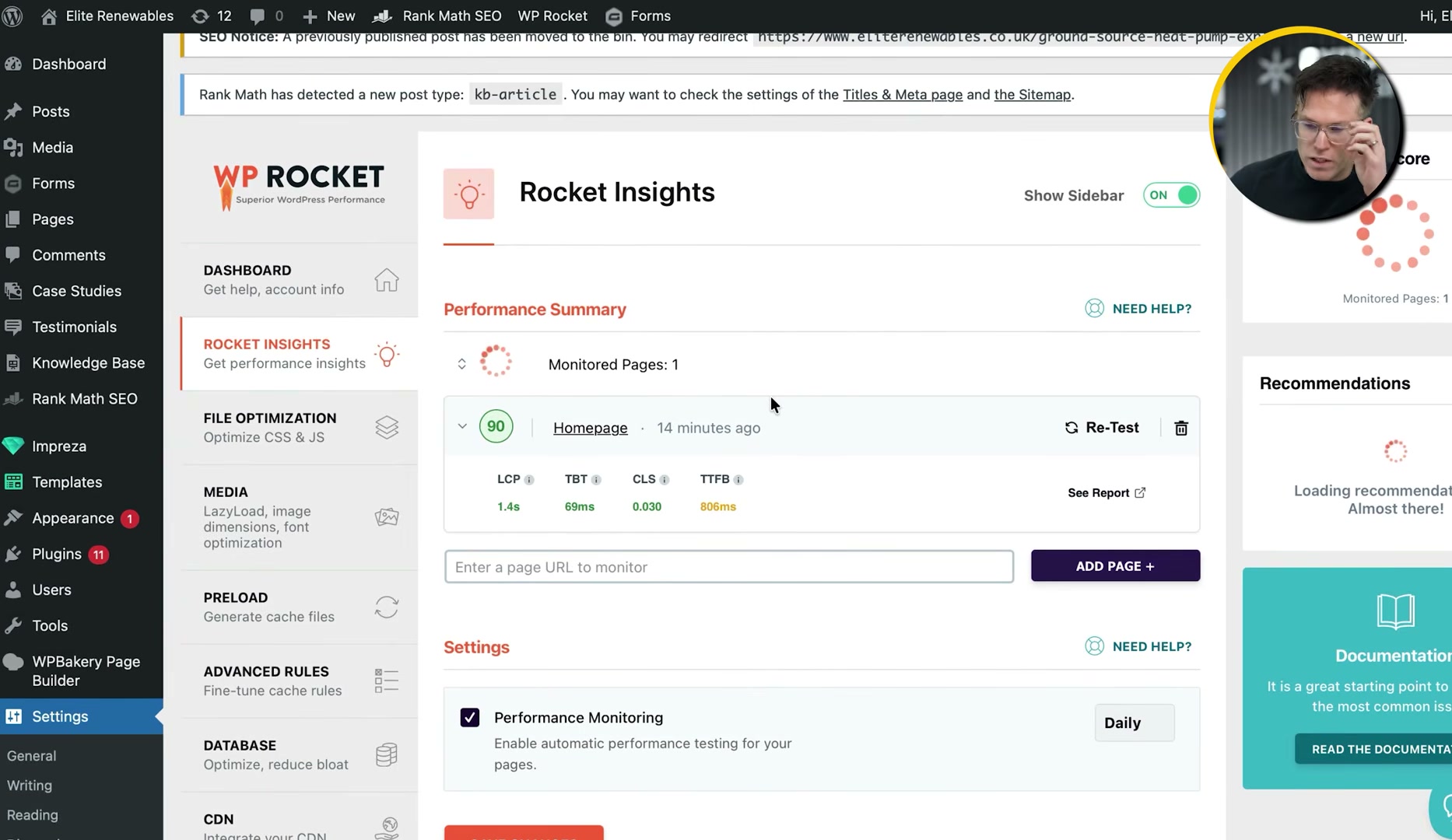Open the New menu in the admin bar
The width and height of the screenshot is (1452, 840).
(328, 16)
